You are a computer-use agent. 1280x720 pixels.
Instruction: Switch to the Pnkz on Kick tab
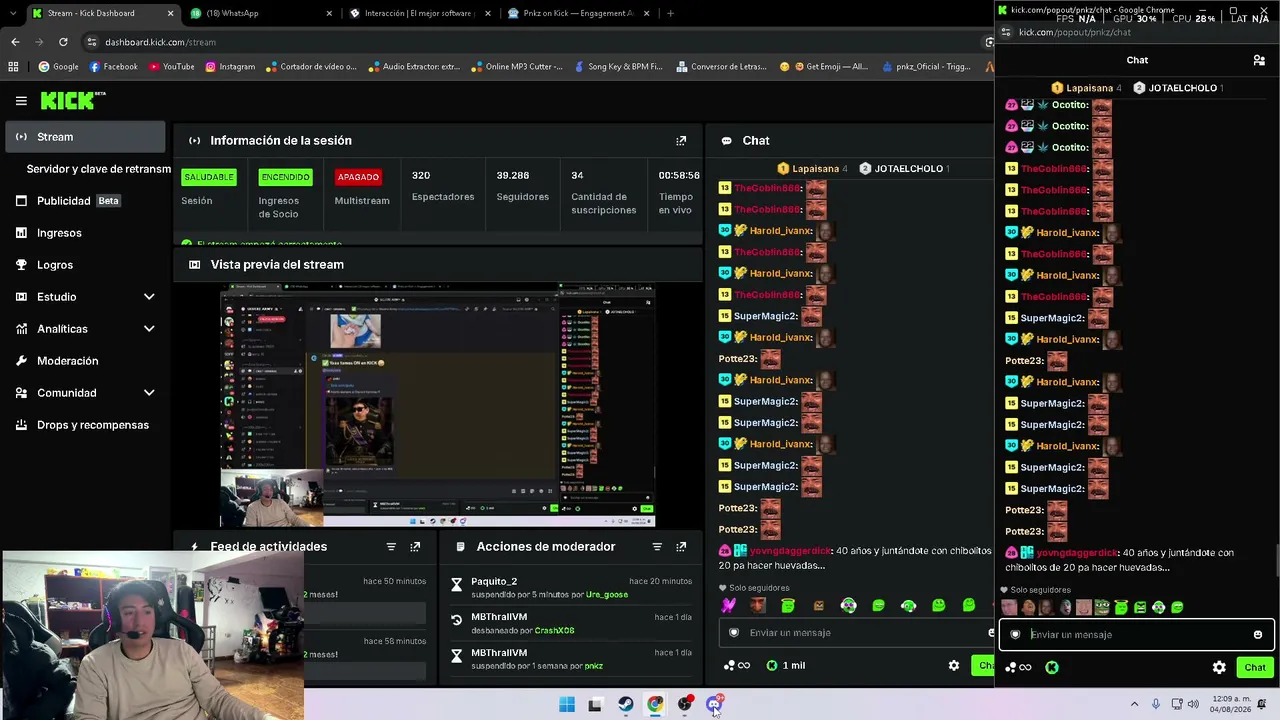(x=578, y=13)
